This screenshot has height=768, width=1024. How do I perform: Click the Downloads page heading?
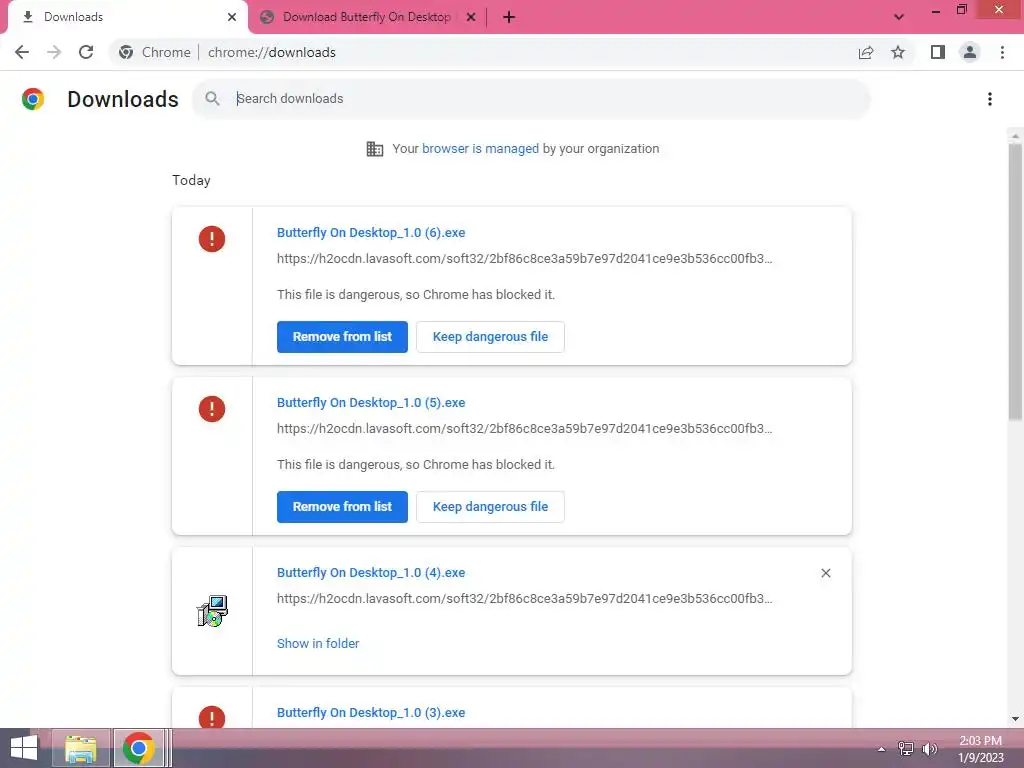[123, 99]
